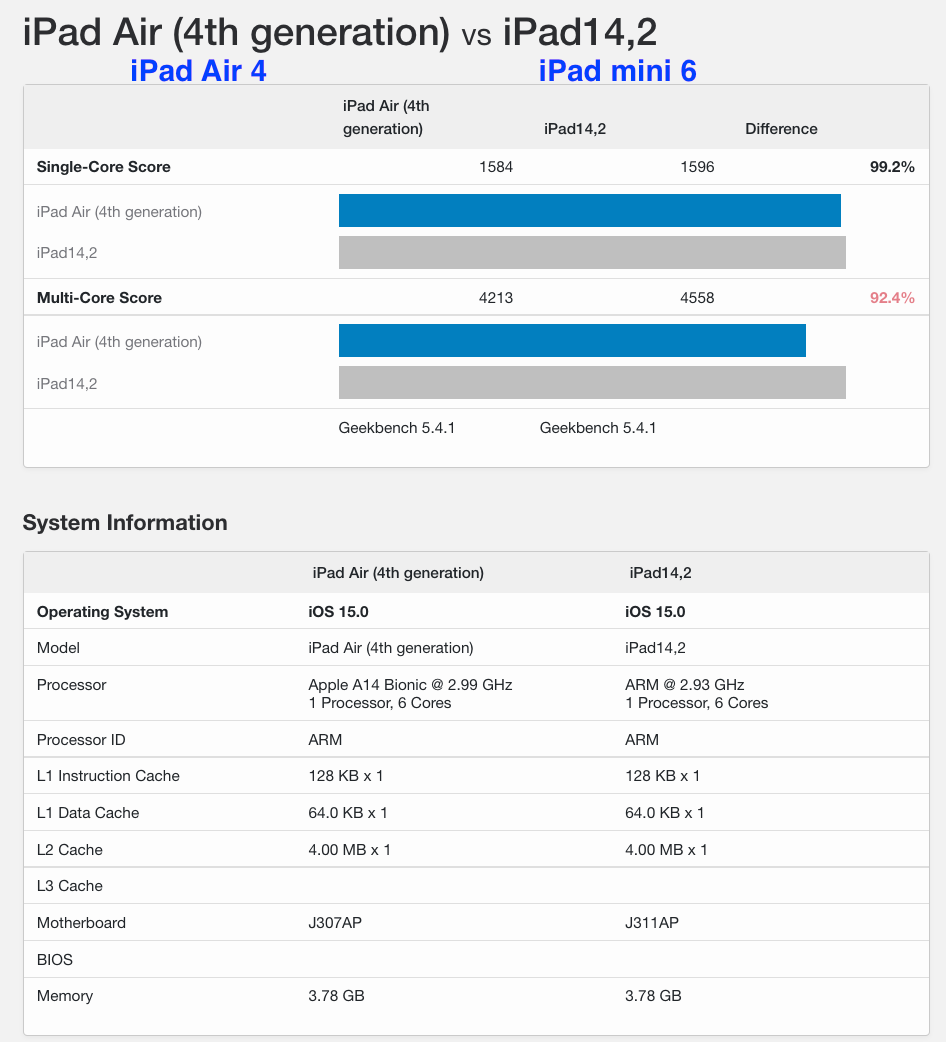Image resolution: width=946 pixels, height=1042 pixels.
Task: Click the "Difference" column header
Action: pyautogui.click(x=781, y=129)
